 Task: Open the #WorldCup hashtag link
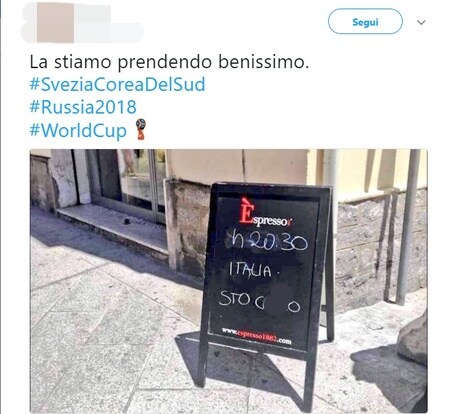(x=78, y=130)
